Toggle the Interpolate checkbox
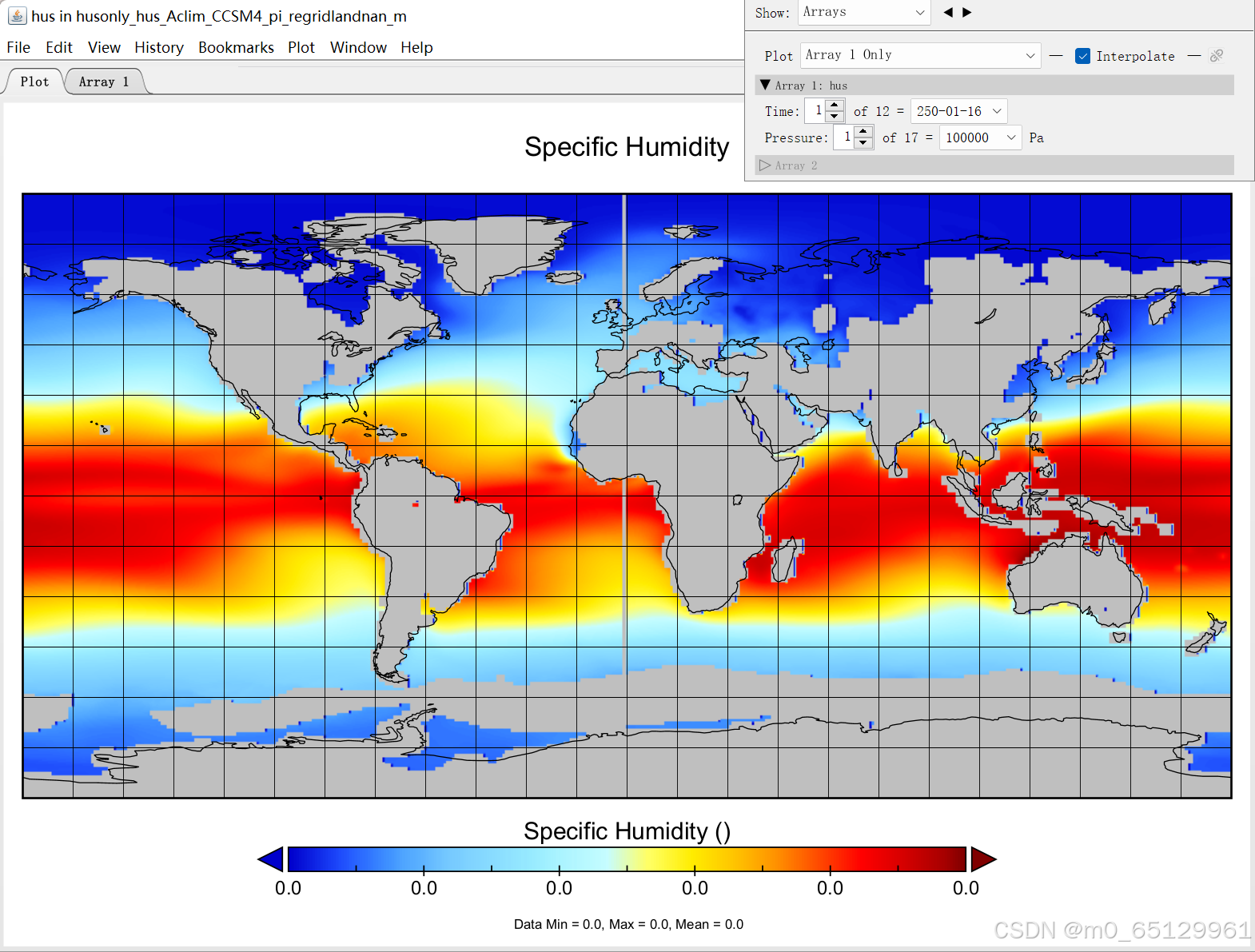Viewport: 1255px width, 952px height. click(1083, 56)
